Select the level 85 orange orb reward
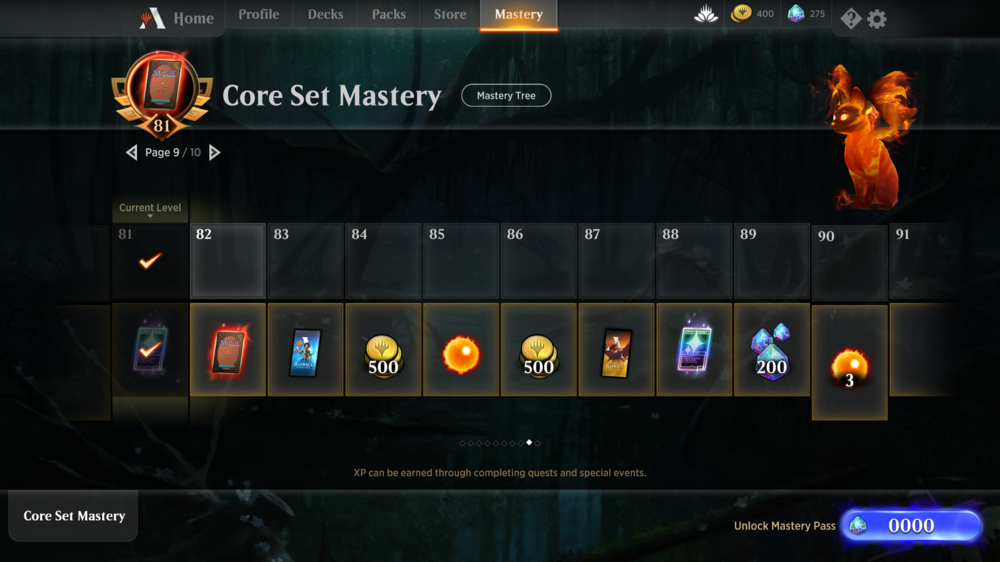 click(461, 350)
